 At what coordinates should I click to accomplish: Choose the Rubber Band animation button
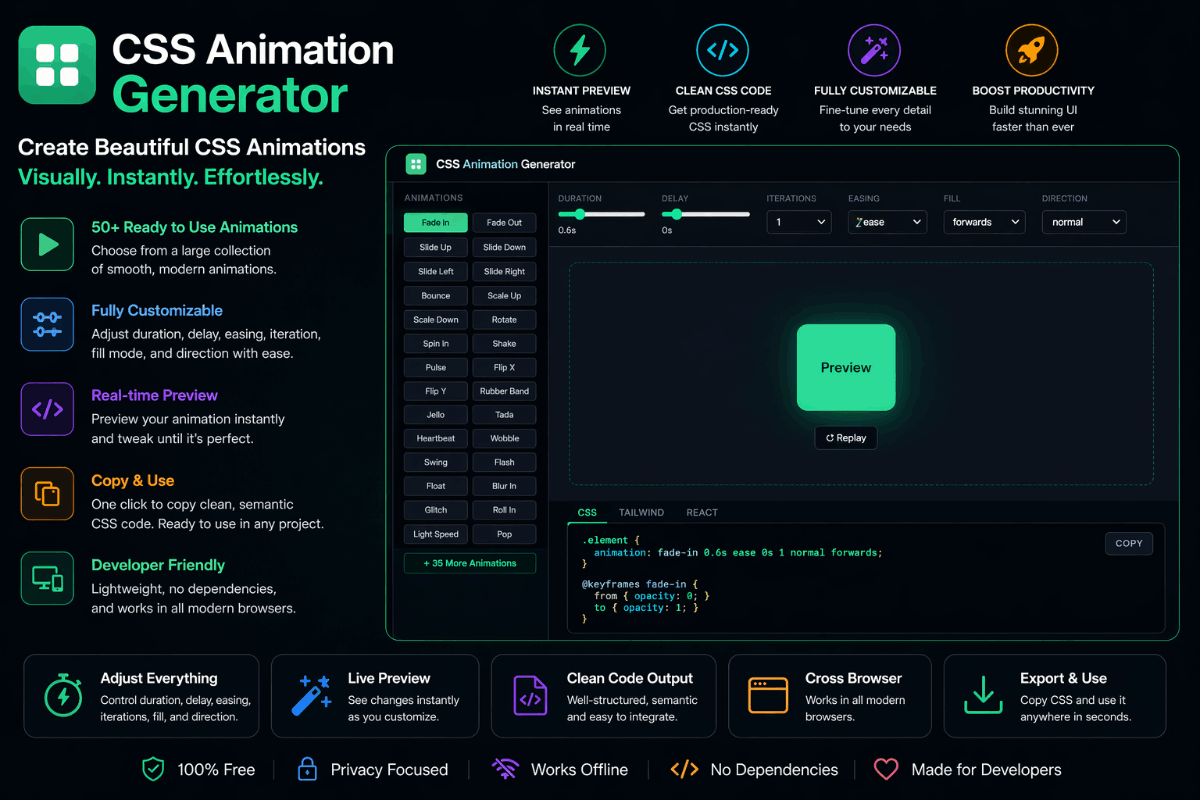click(504, 391)
